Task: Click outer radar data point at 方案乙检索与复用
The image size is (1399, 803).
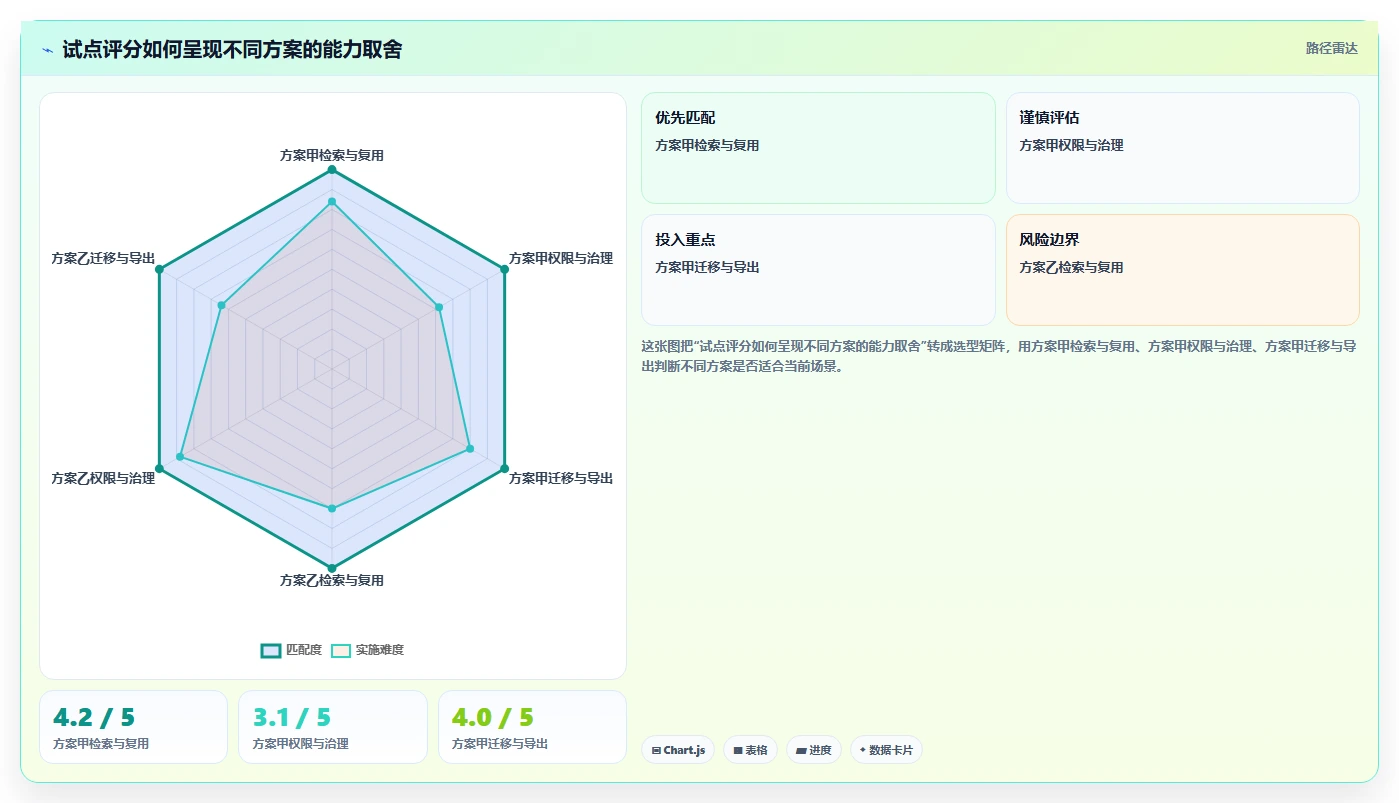Action: click(332, 568)
